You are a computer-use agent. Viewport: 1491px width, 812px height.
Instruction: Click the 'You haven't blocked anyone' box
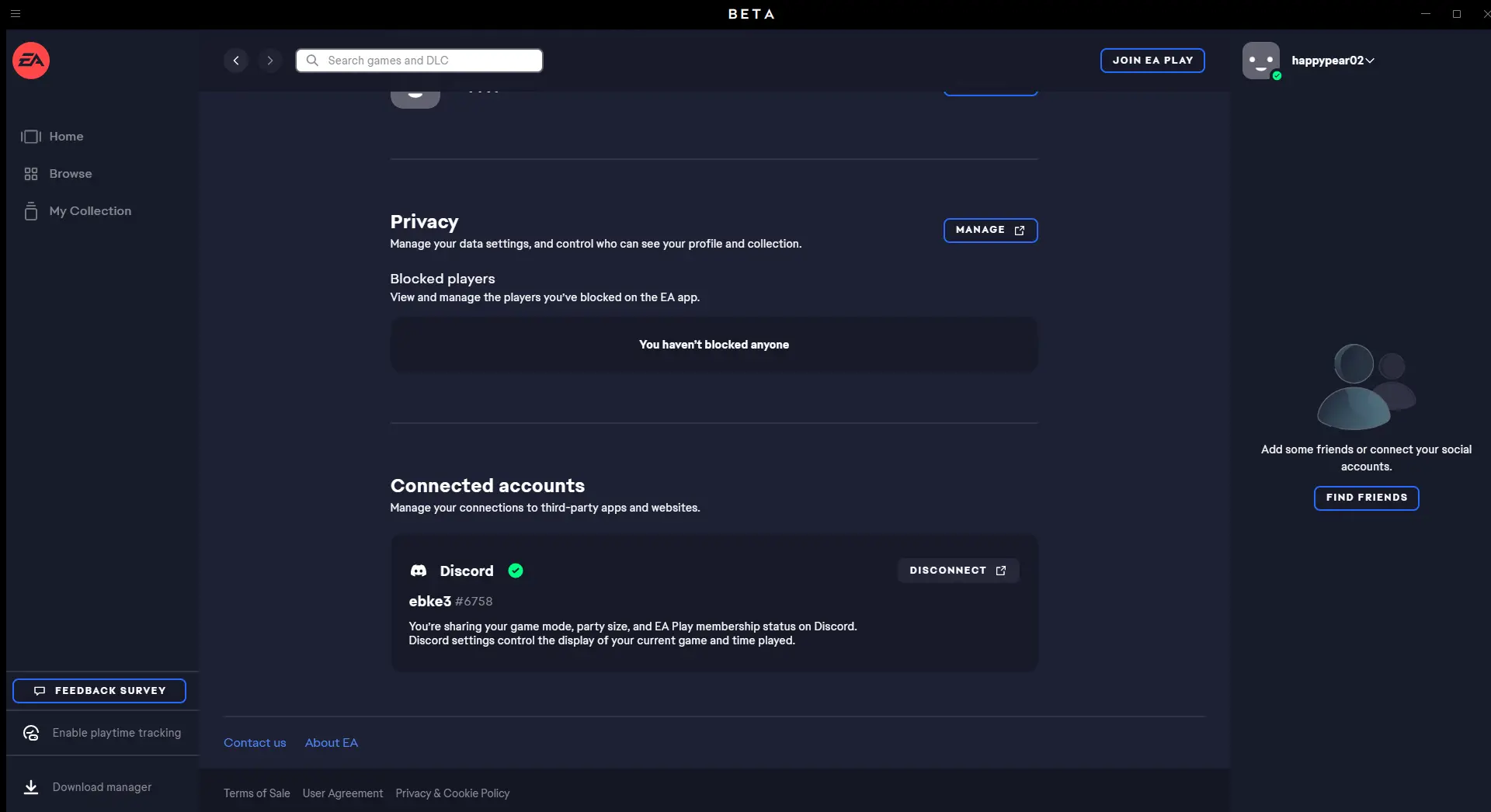coord(714,345)
